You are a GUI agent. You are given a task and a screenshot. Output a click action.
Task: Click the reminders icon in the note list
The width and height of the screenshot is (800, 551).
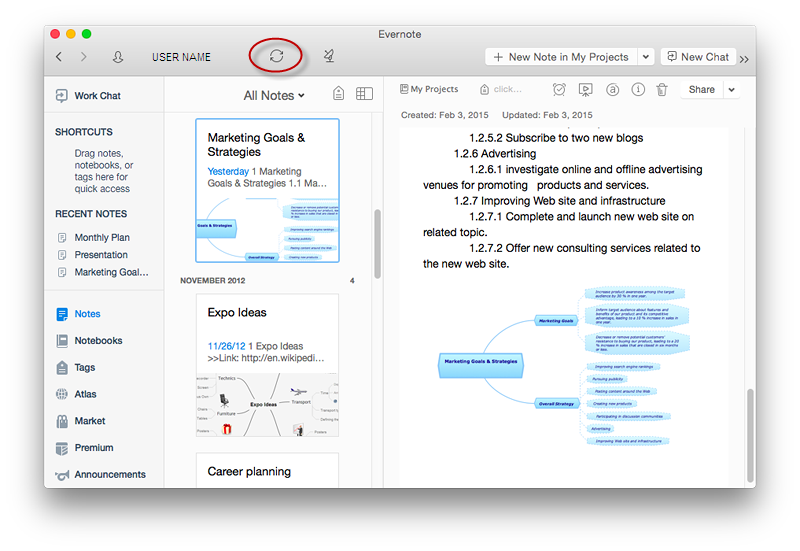(x=338, y=93)
